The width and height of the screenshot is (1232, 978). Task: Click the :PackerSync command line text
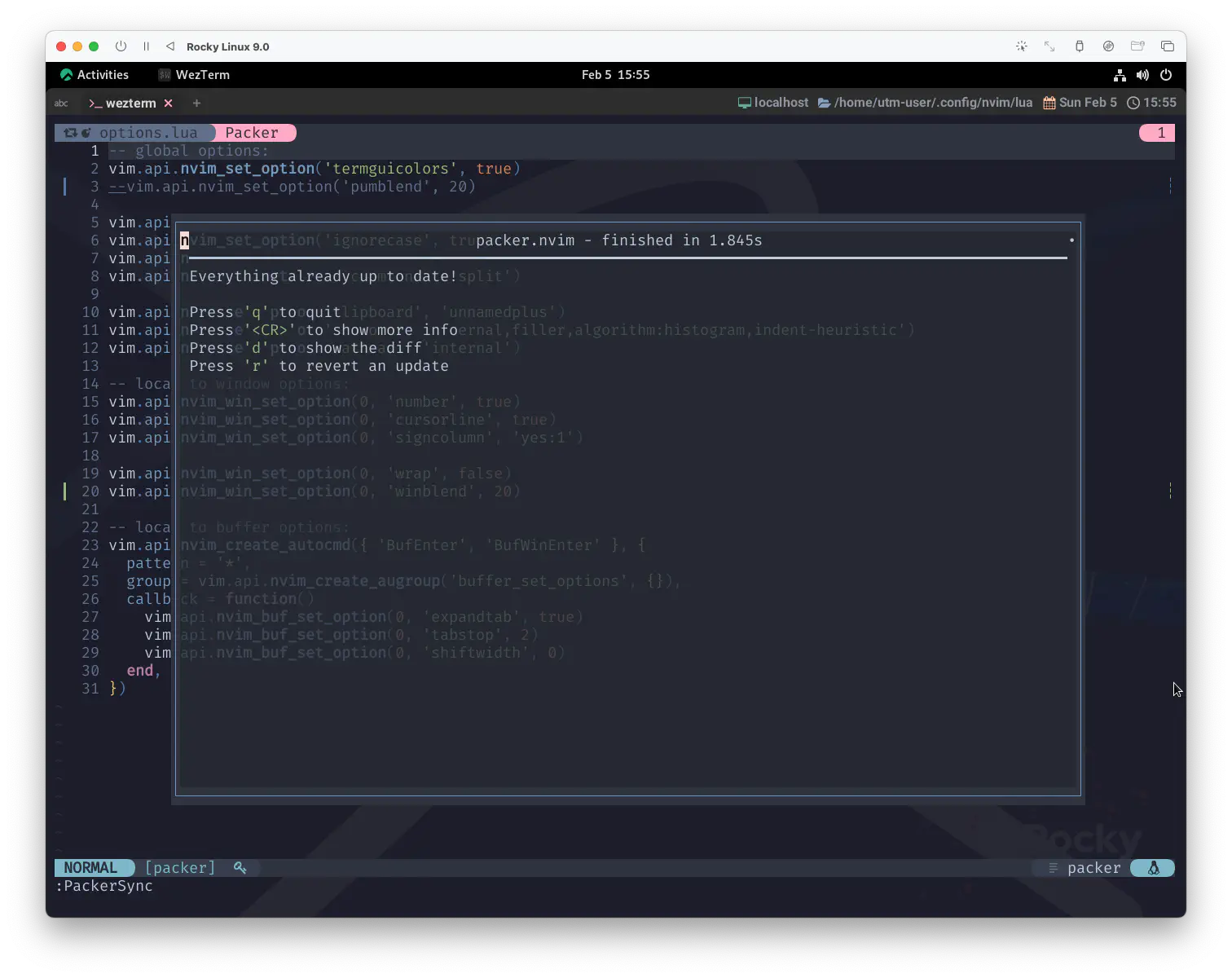tap(104, 886)
